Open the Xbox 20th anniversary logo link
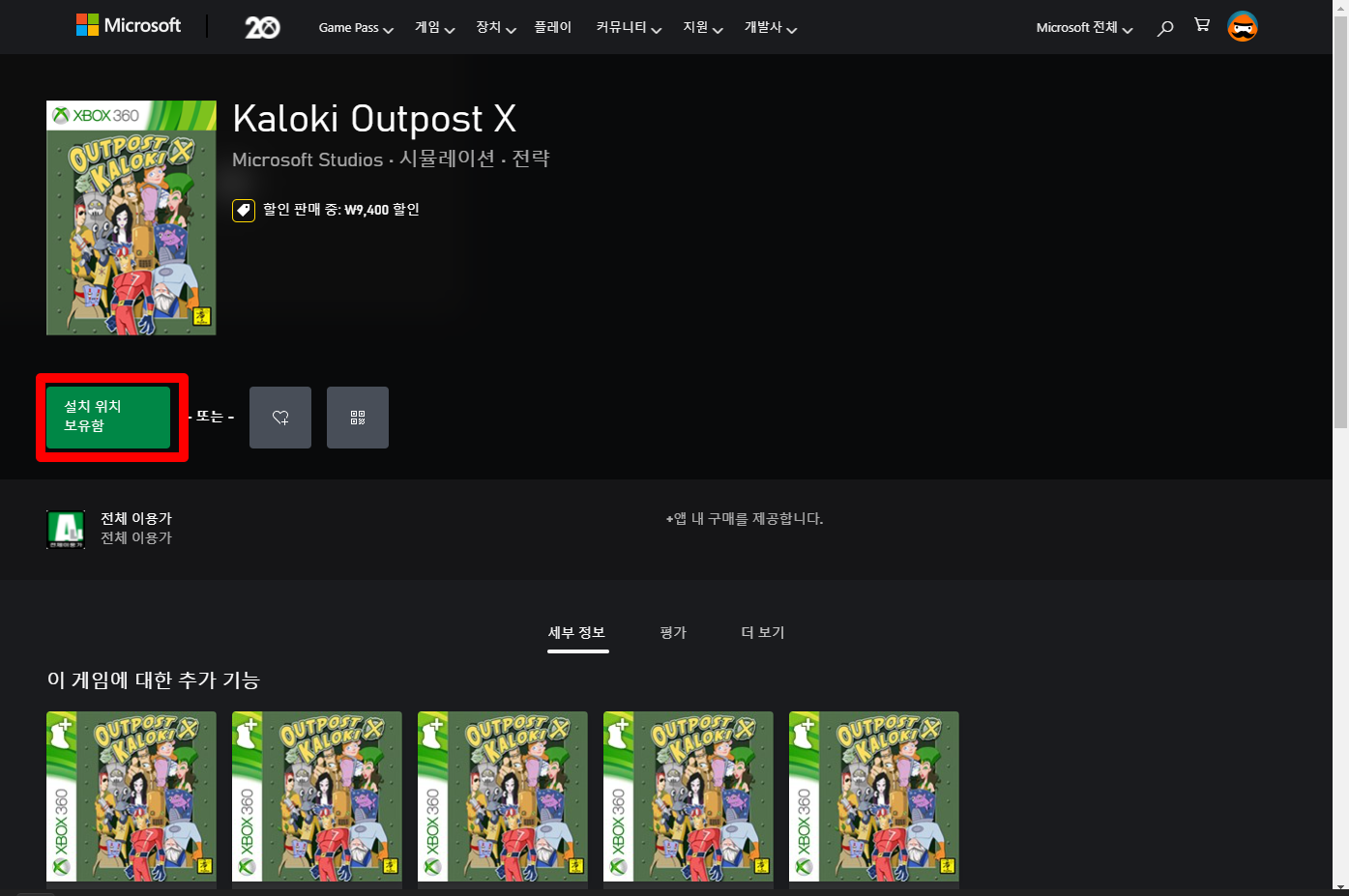Image resolution: width=1349 pixels, height=896 pixels. 262,27
